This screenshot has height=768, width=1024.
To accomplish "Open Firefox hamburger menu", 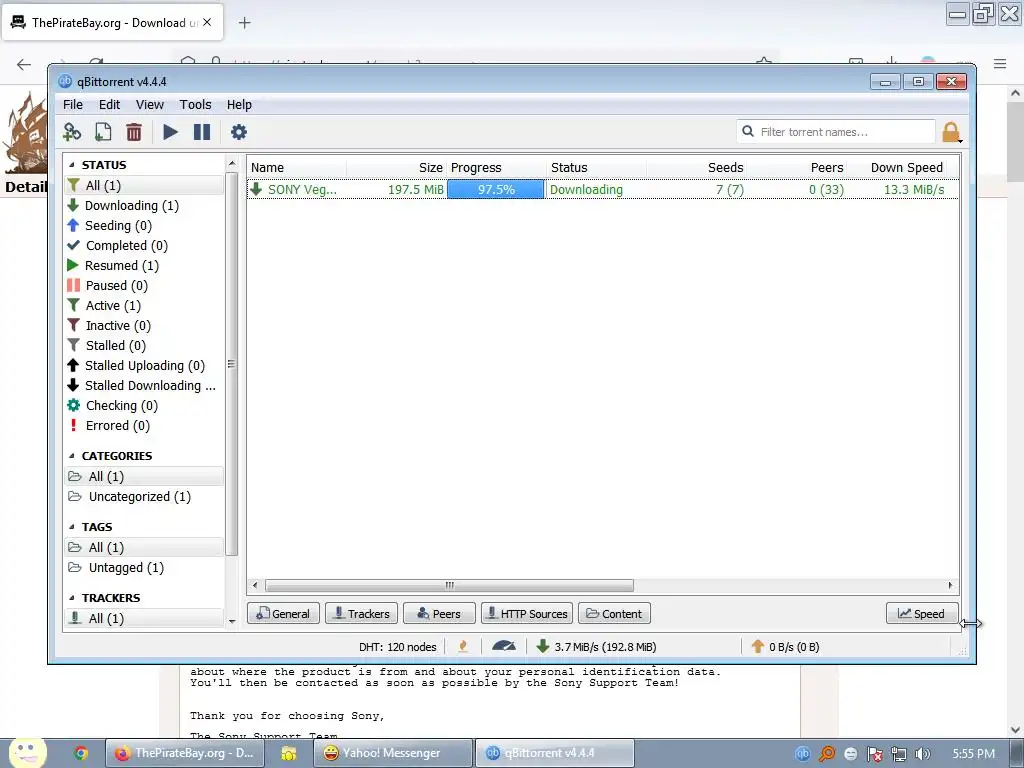I will (1000, 63).
